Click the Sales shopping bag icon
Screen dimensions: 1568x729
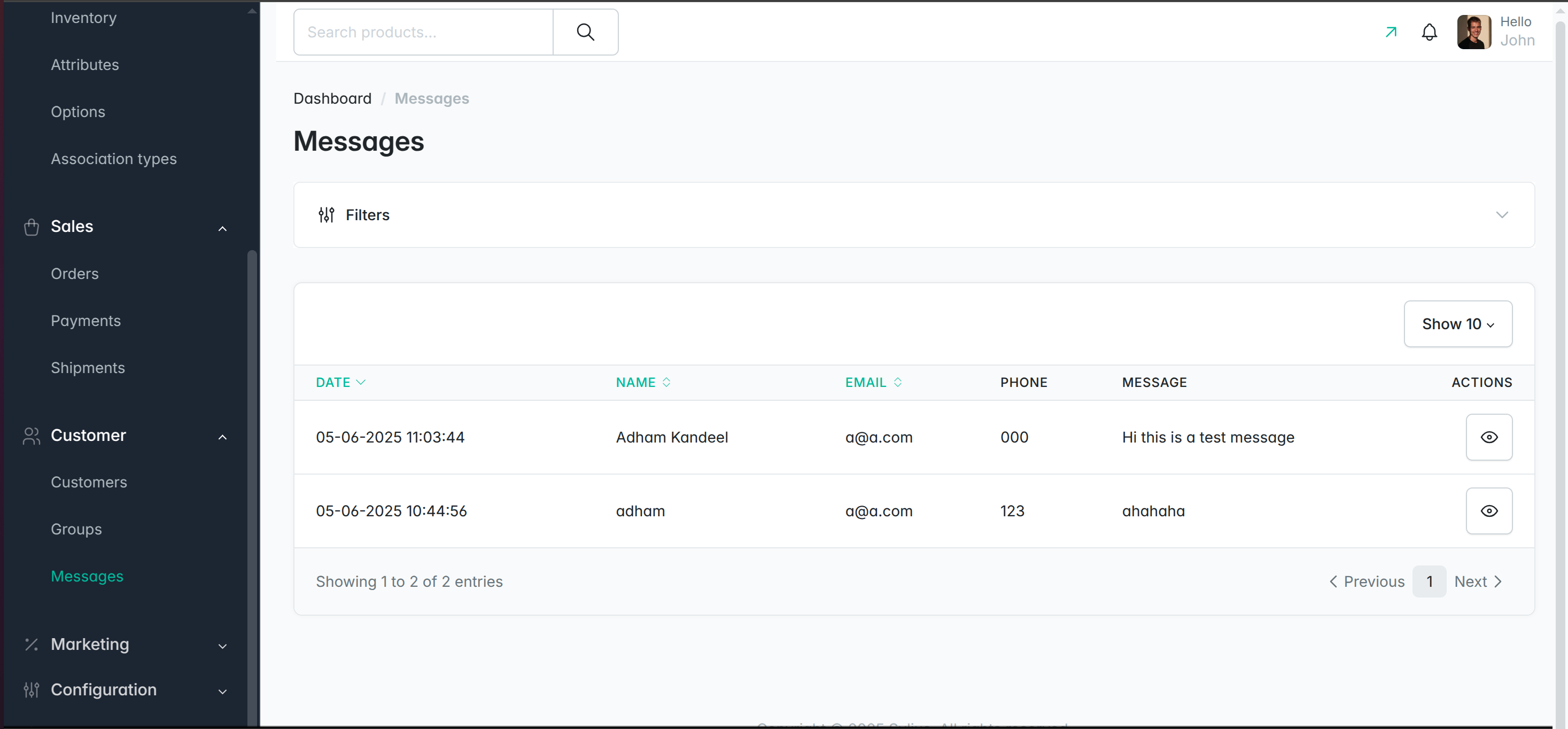(32, 227)
